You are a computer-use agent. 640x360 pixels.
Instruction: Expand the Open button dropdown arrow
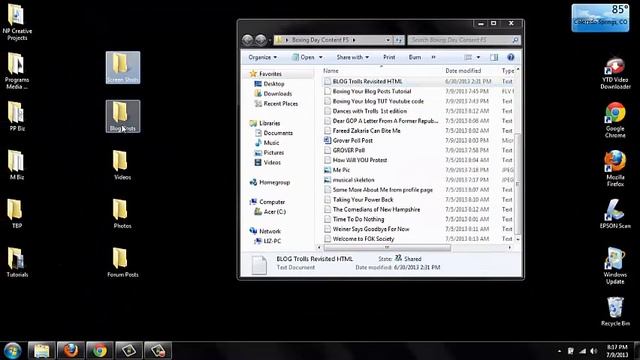[x=320, y=58]
